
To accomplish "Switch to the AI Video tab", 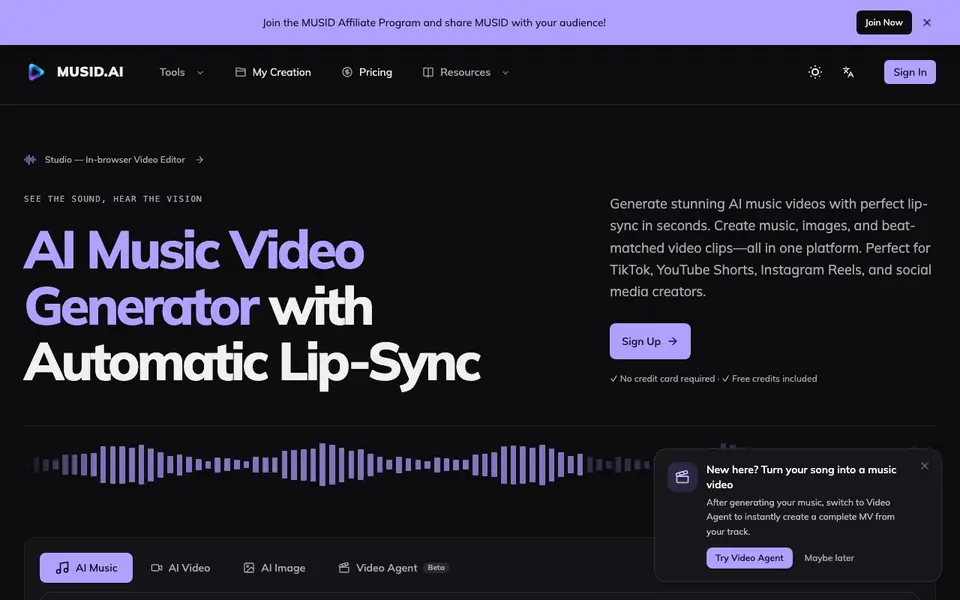I will point(181,568).
